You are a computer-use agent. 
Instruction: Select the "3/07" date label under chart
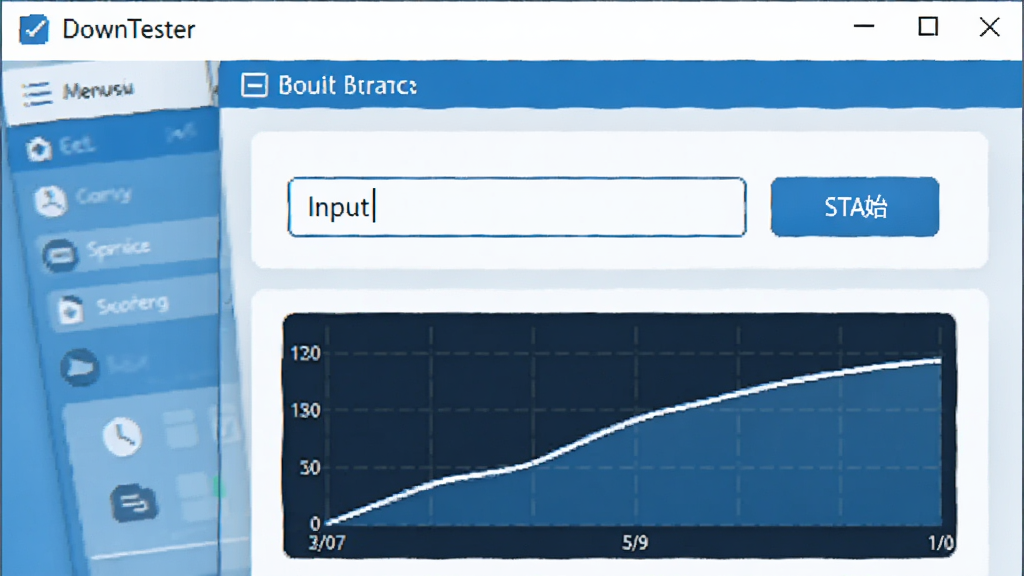coord(327,543)
